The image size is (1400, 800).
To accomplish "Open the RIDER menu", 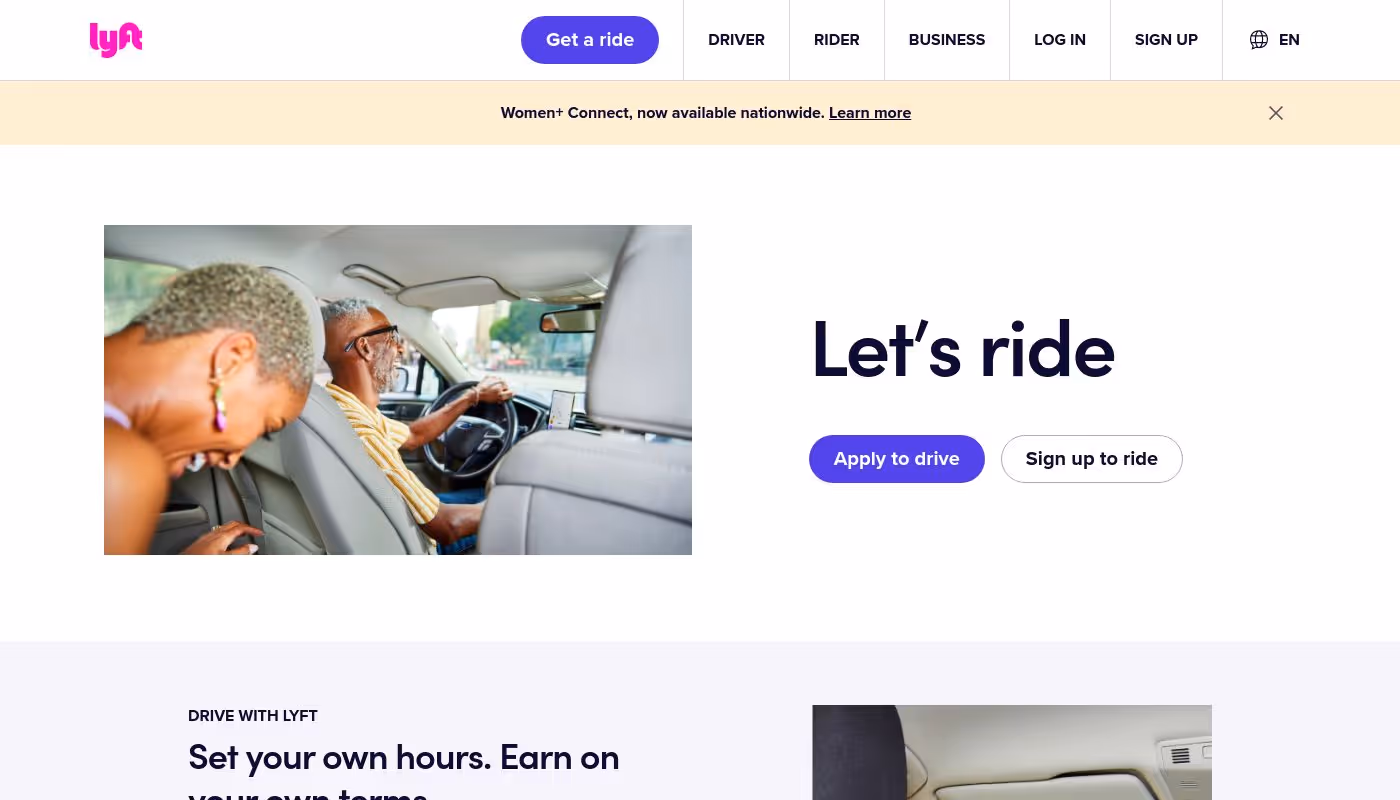I will pyautogui.click(x=837, y=40).
